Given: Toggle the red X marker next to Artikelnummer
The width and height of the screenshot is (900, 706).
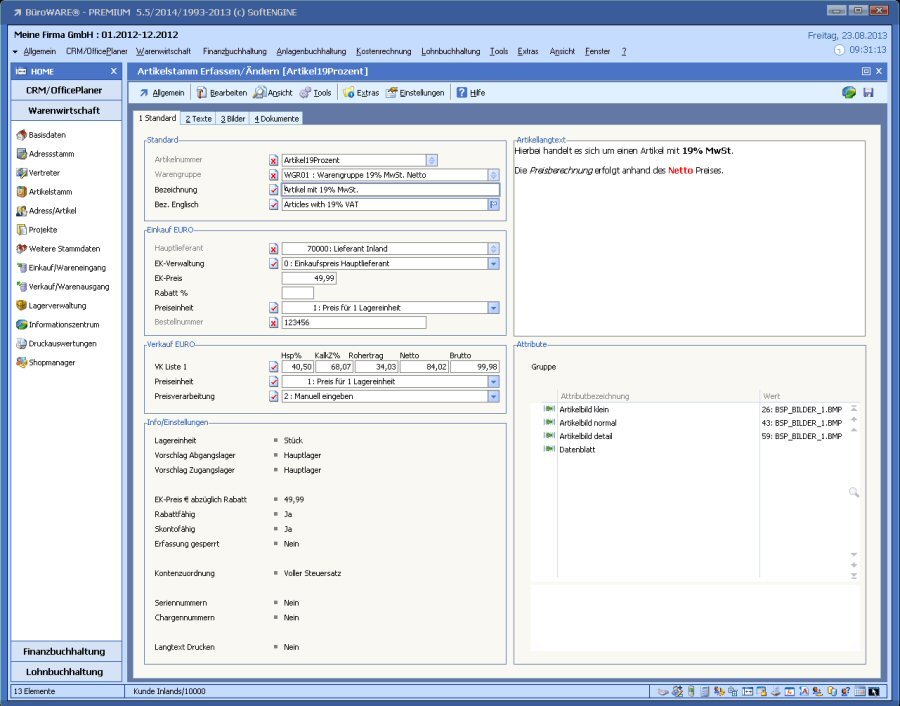Looking at the screenshot, I should tap(273, 160).
